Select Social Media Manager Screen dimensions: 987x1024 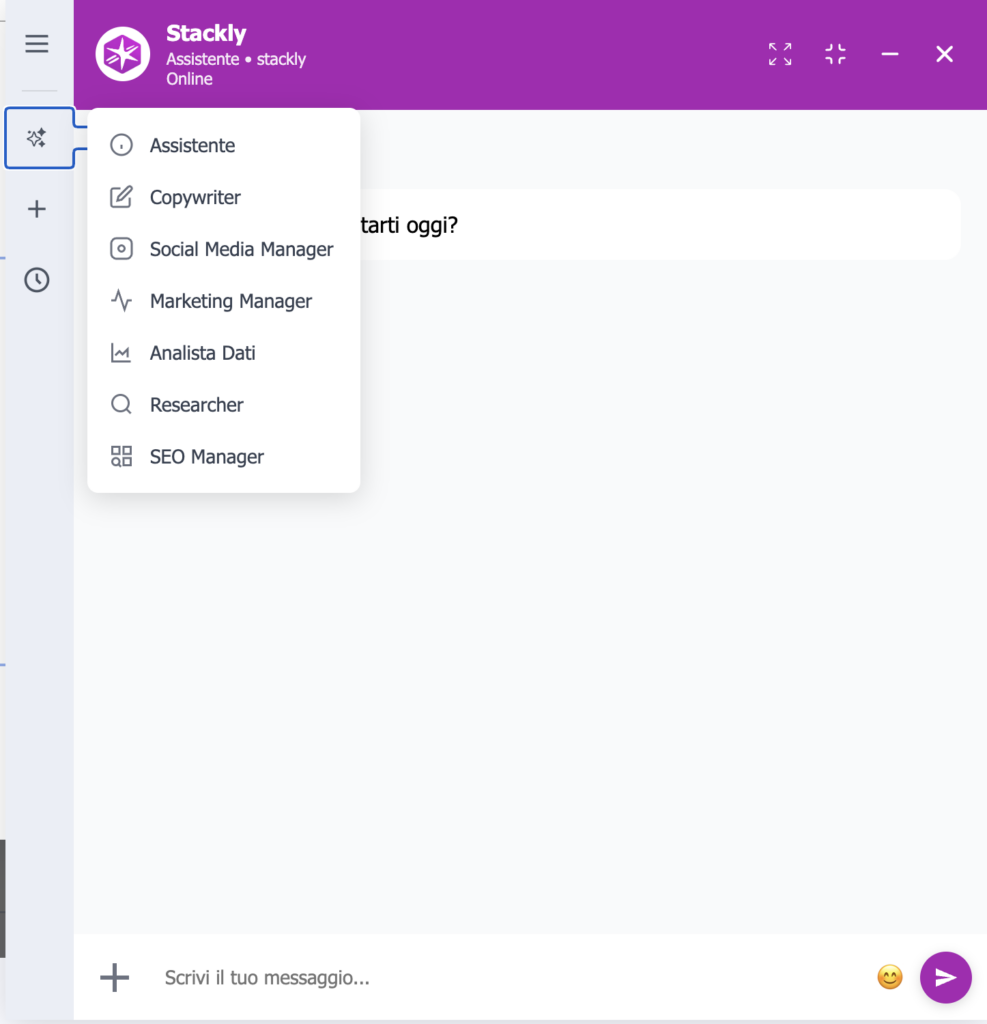(223, 249)
